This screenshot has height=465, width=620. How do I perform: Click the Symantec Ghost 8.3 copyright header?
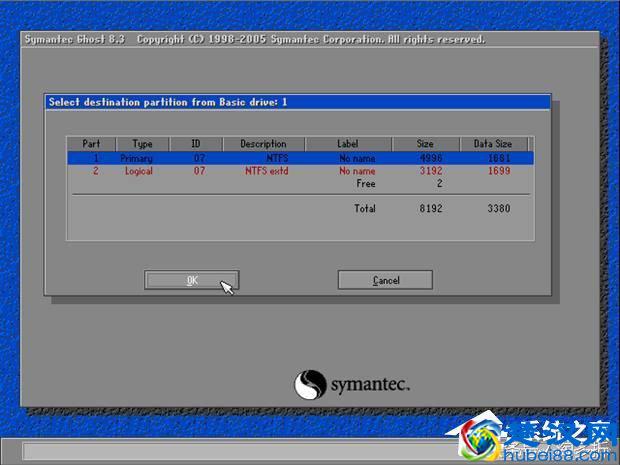pos(255,39)
